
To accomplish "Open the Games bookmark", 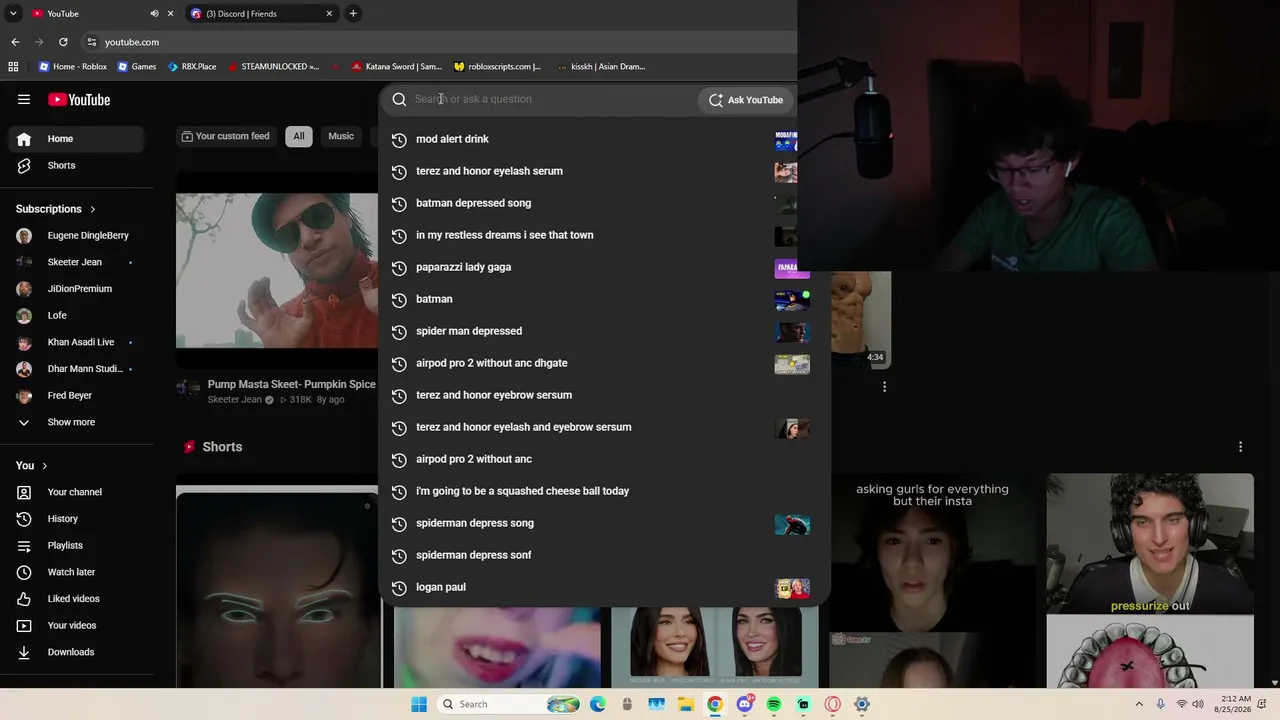I will 137,67.
